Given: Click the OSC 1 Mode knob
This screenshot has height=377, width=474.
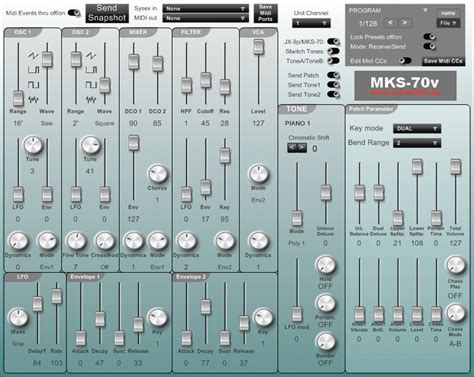Looking at the screenshot, I should [47, 241].
